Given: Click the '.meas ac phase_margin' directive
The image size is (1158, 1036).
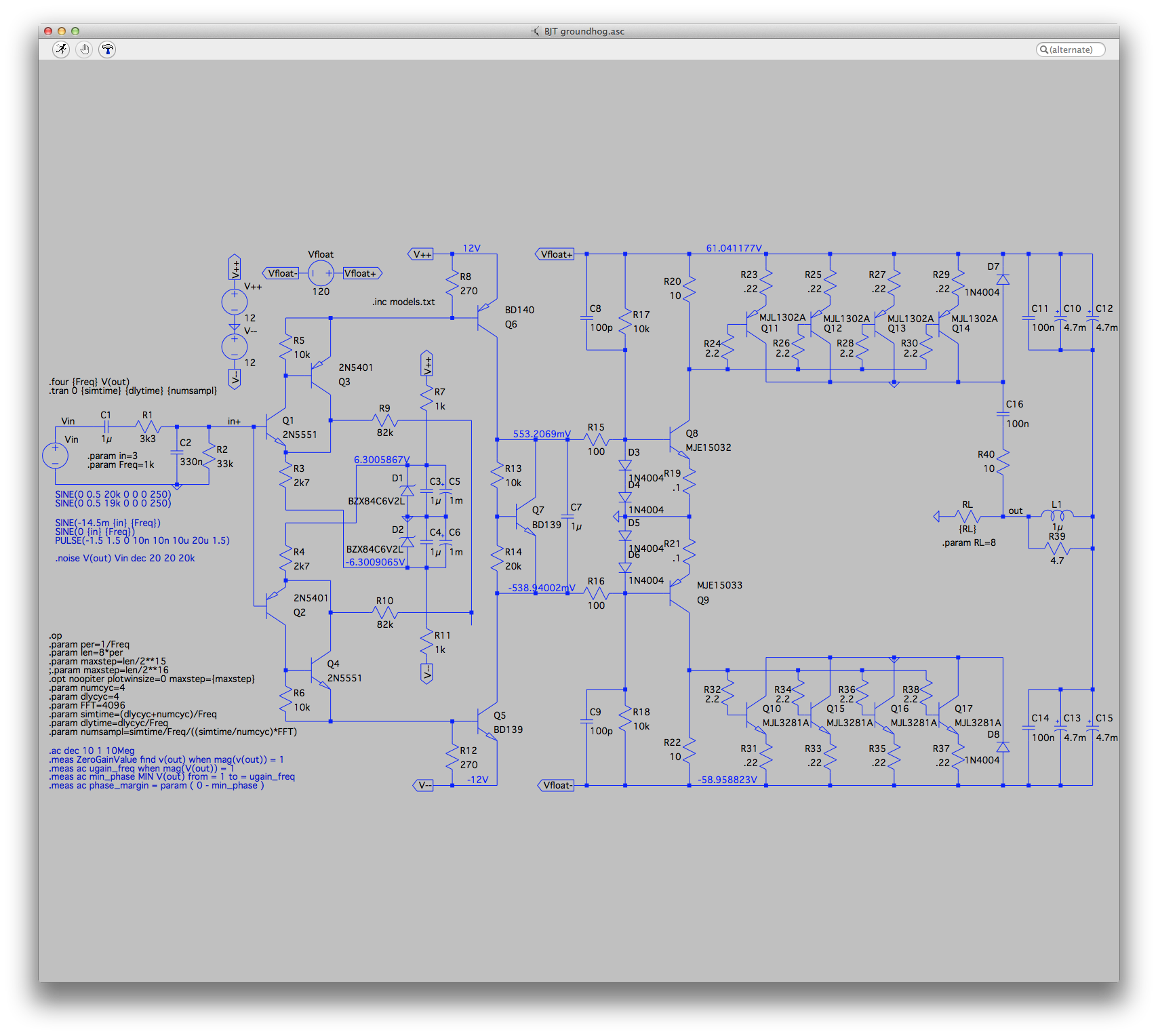Looking at the screenshot, I should (x=157, y=785).
